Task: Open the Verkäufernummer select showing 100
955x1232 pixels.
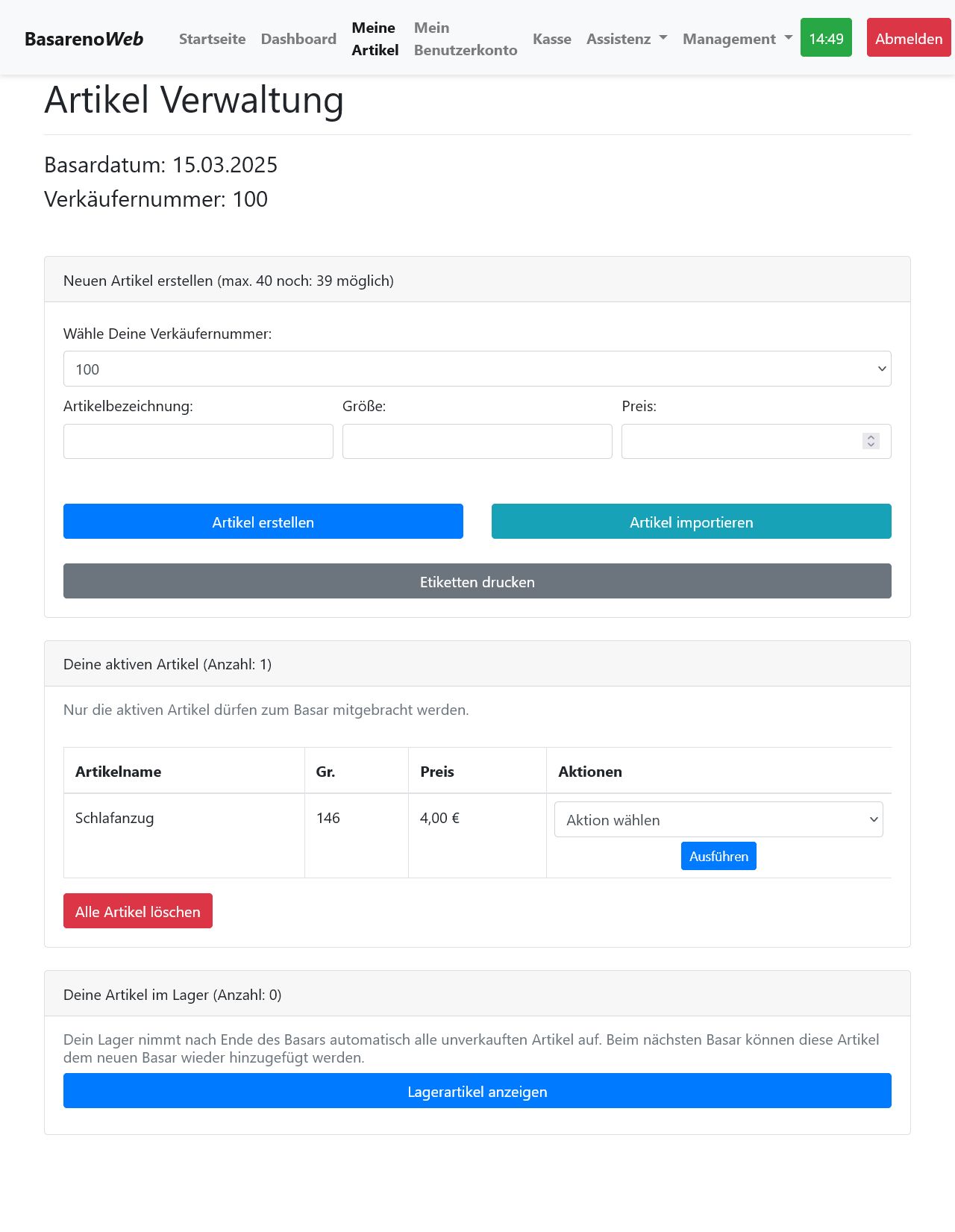Action: 477,369
